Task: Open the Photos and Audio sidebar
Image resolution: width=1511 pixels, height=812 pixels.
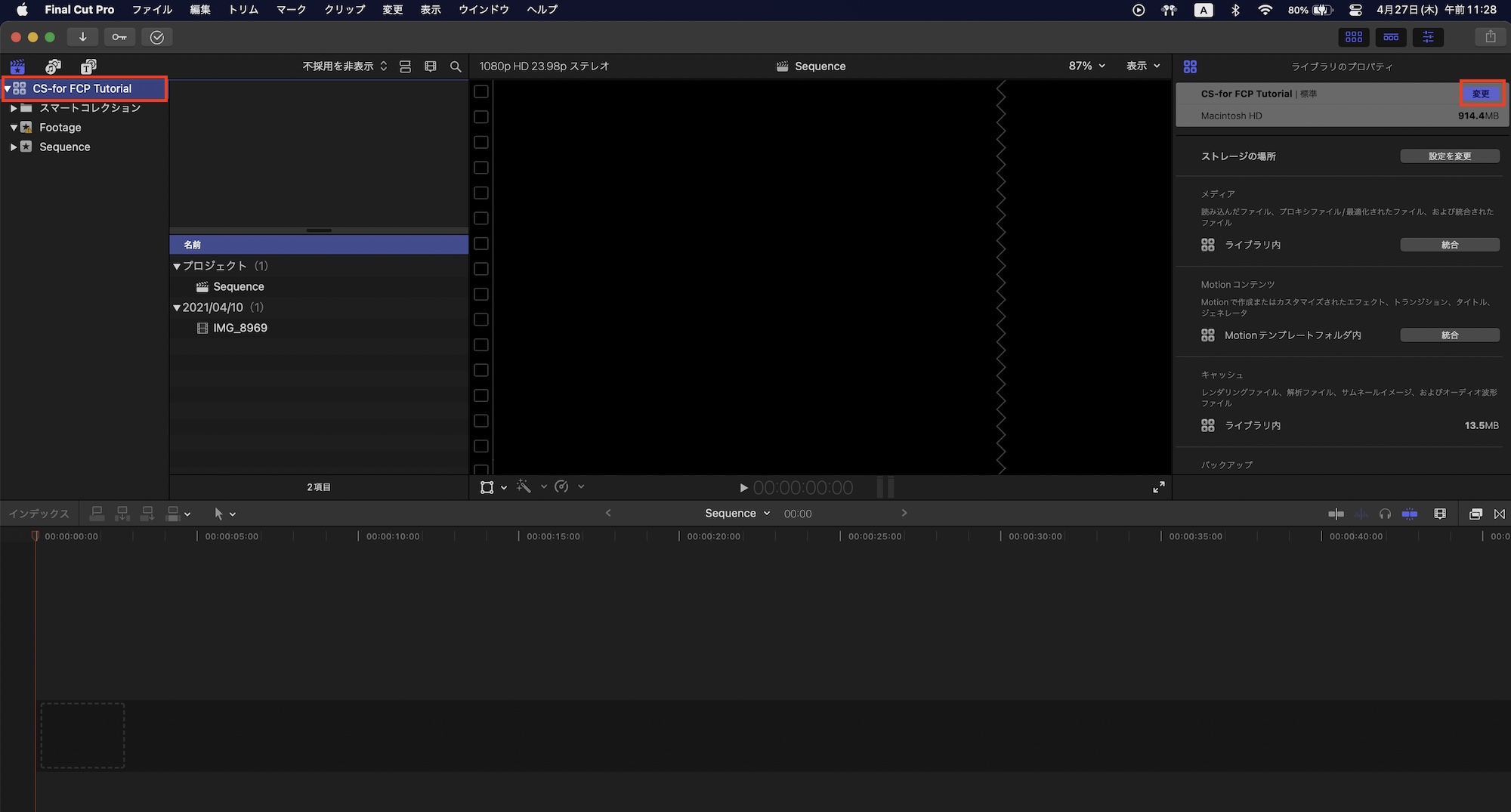Action: click(53, 66)
